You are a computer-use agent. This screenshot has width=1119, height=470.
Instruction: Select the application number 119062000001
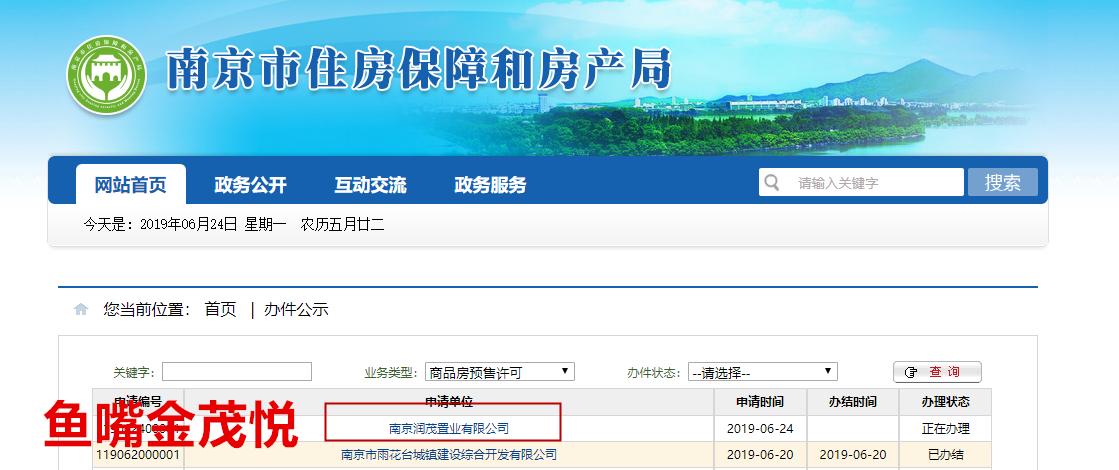click(x=138, y=454)
